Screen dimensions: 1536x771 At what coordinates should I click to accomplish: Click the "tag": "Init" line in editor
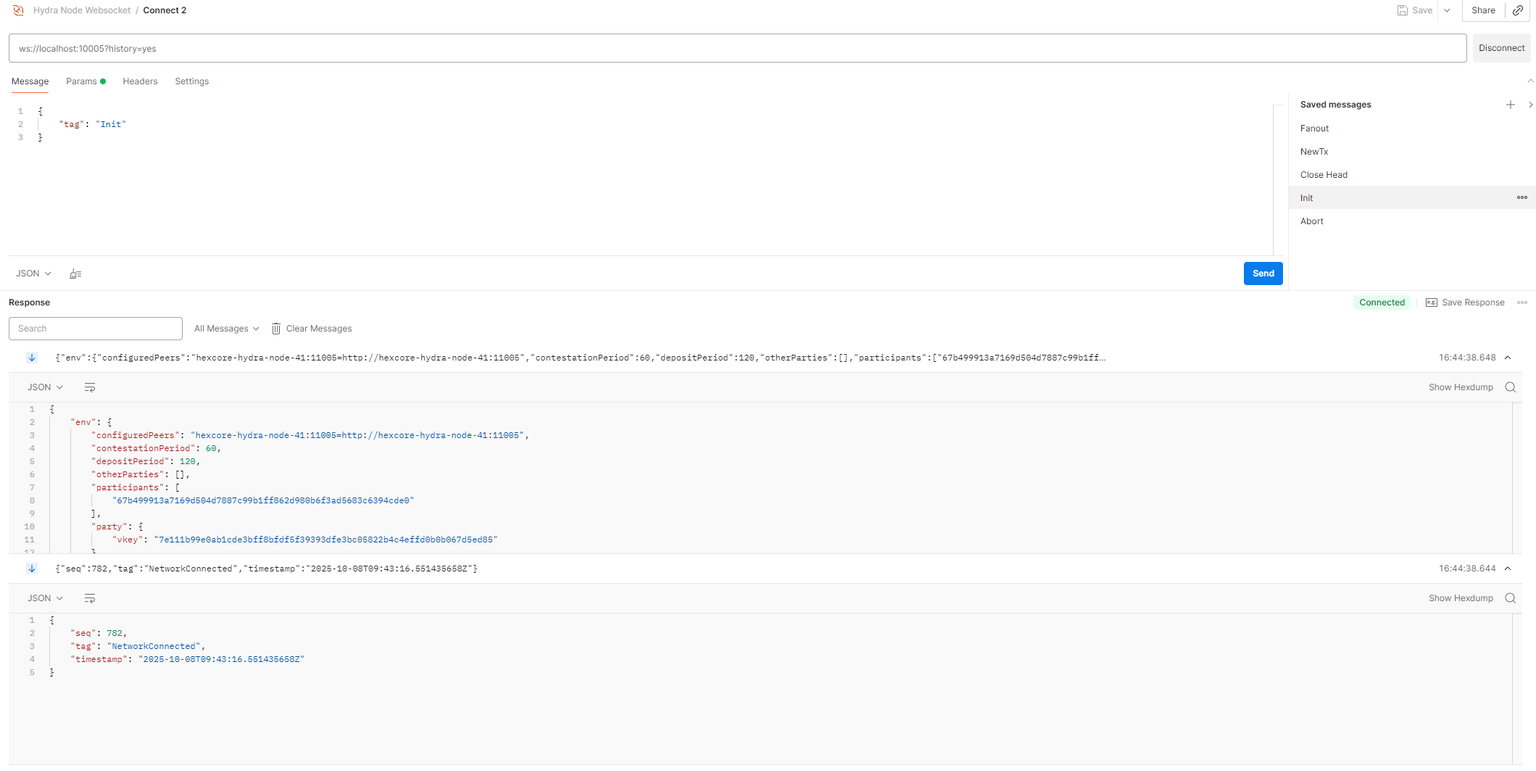[x=92, y=124]
